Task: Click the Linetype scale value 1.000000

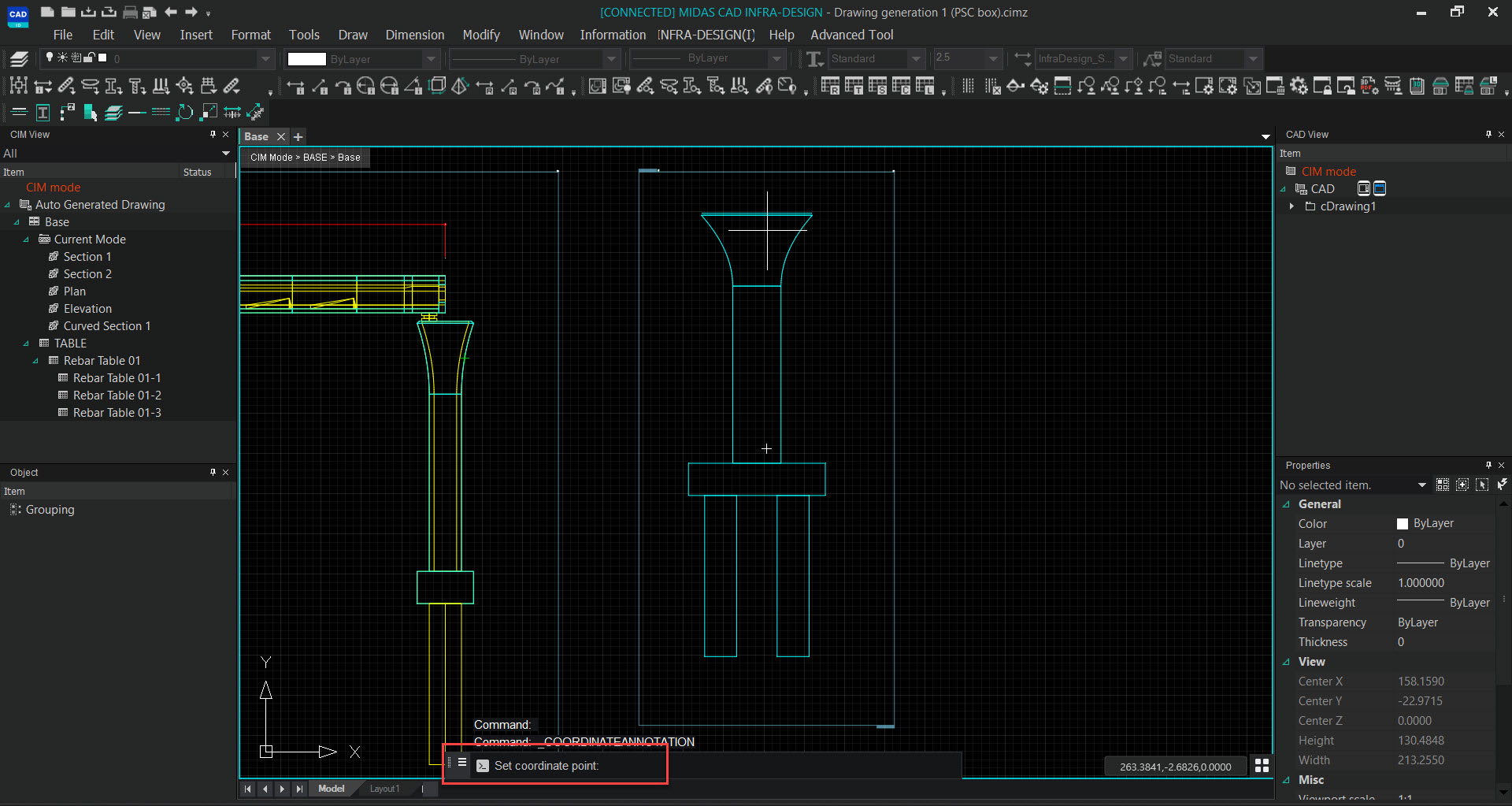Action: (x=1421, y=583)
